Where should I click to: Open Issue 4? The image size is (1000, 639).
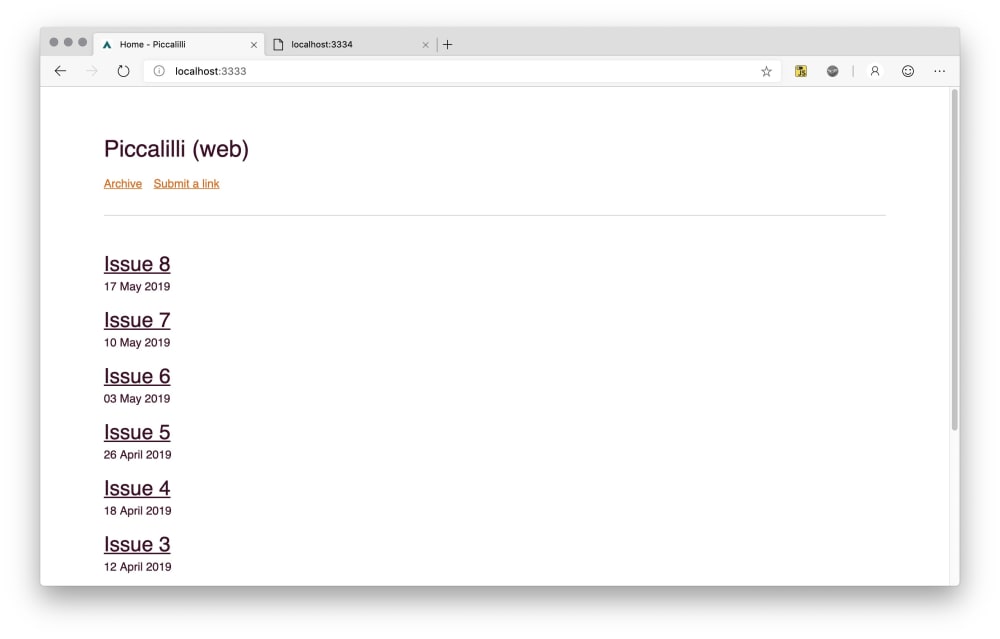coord(137,488)
